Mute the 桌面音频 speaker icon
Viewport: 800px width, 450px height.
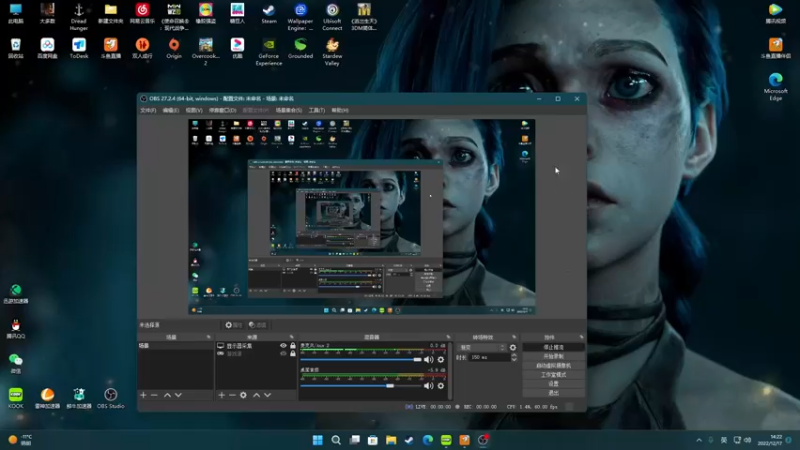tap(429, 386)
